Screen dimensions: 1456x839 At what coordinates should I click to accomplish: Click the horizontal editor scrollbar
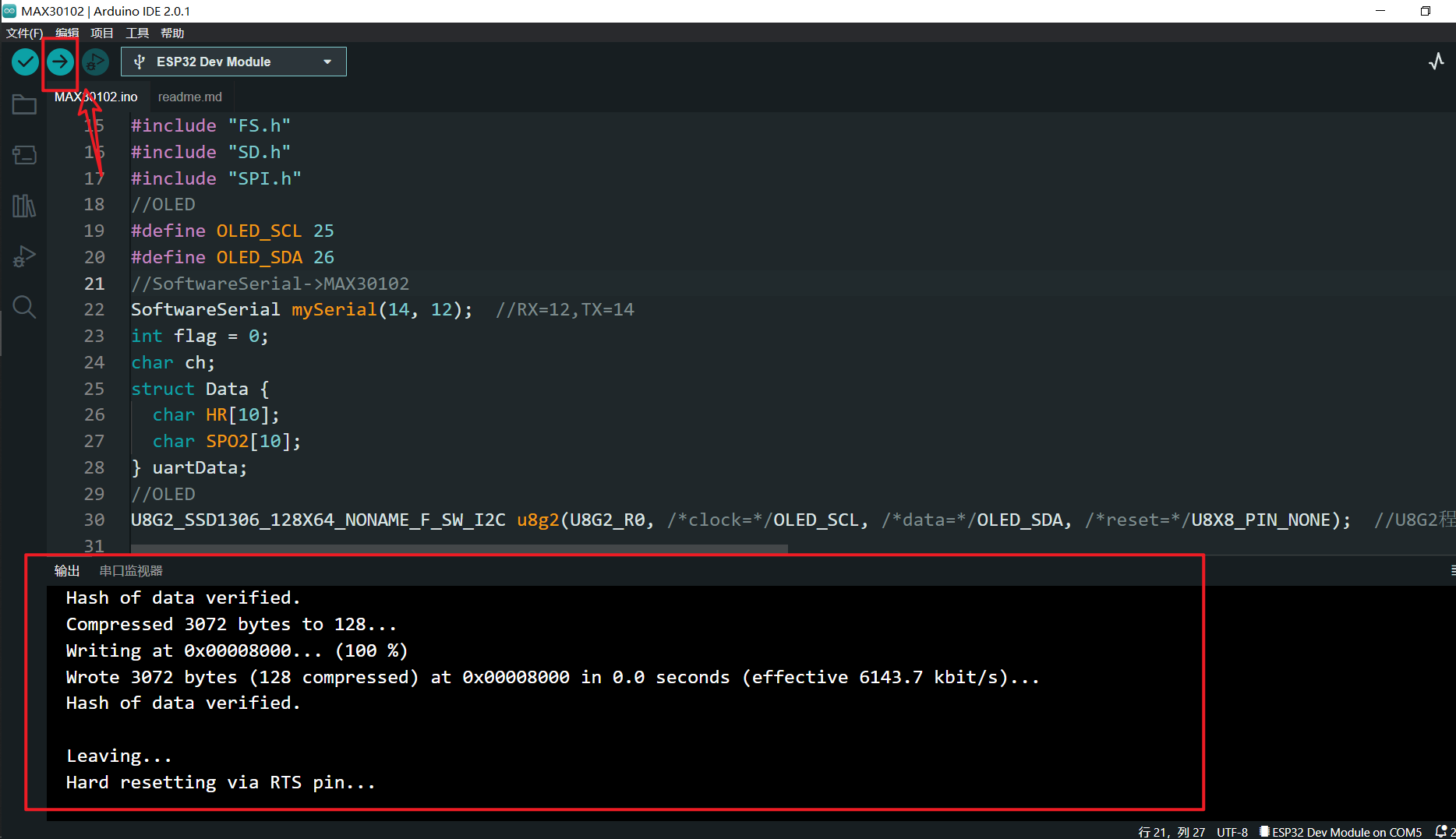click(460, 548)
